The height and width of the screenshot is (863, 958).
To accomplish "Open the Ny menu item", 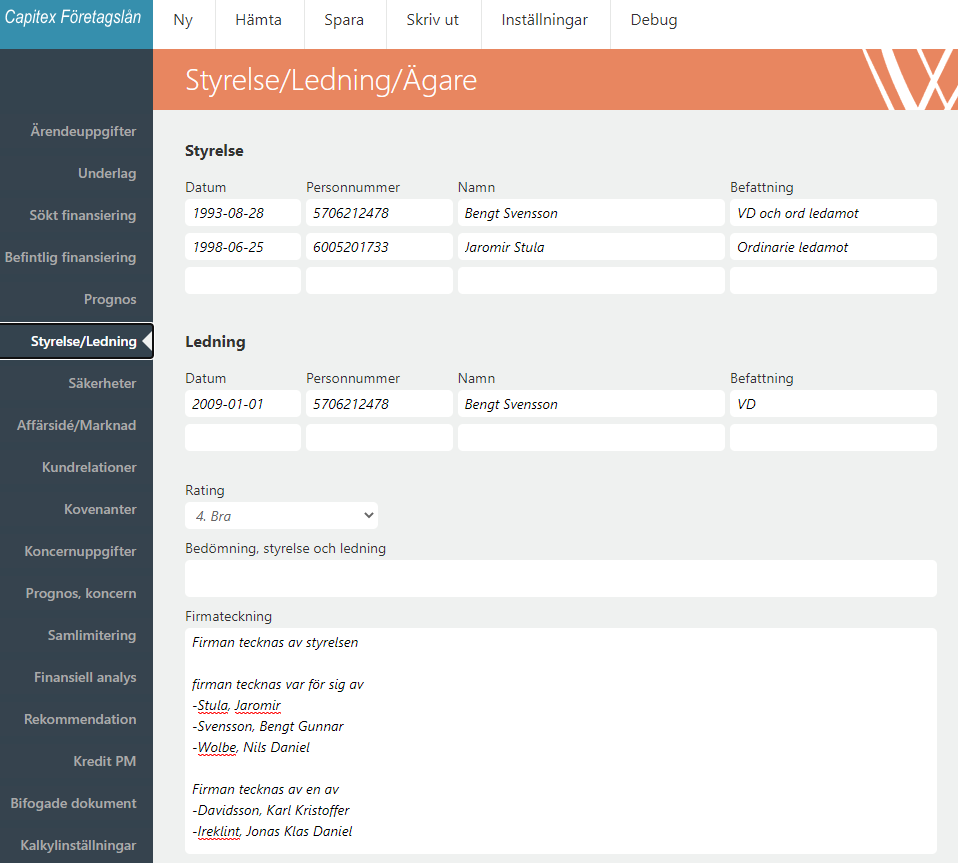I will [183, 20].
